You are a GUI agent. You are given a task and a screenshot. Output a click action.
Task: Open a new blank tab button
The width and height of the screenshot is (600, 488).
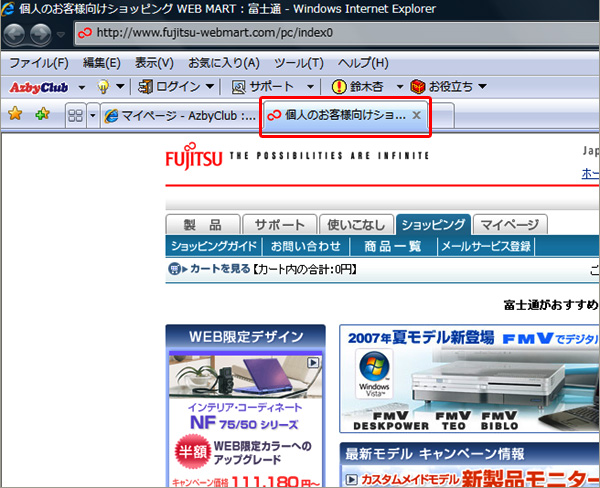coord(442,115)
